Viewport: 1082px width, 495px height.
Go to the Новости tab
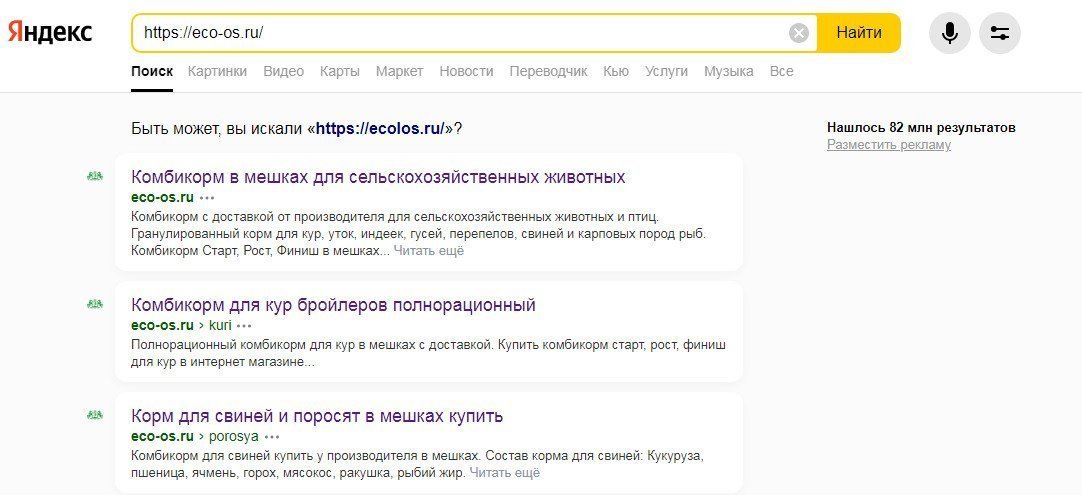pos(466,71)
